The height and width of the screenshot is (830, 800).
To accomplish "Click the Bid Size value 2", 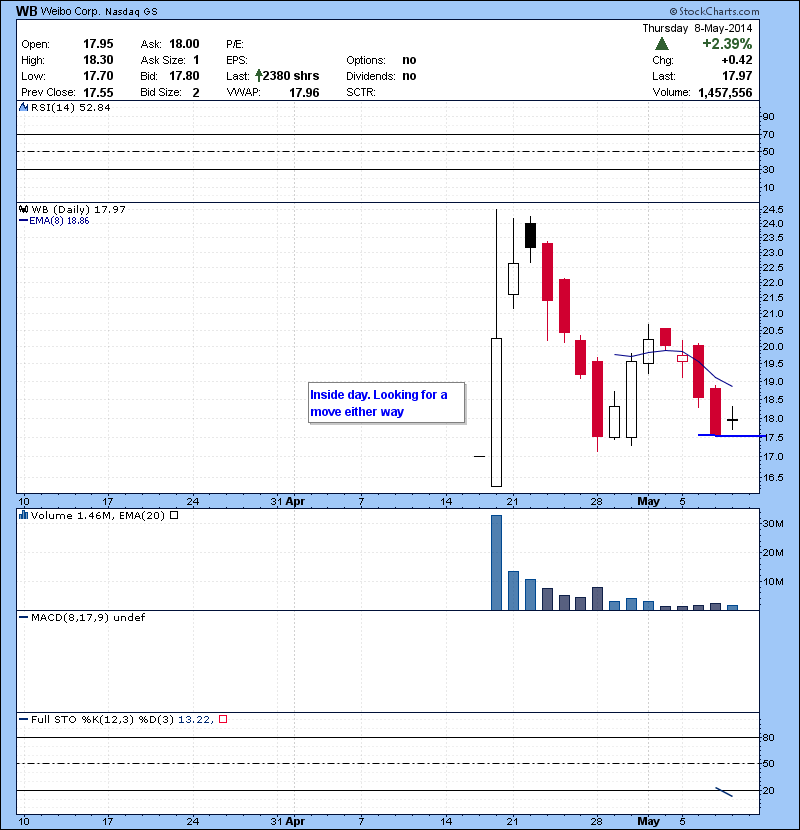I will (x=196, y=93).
